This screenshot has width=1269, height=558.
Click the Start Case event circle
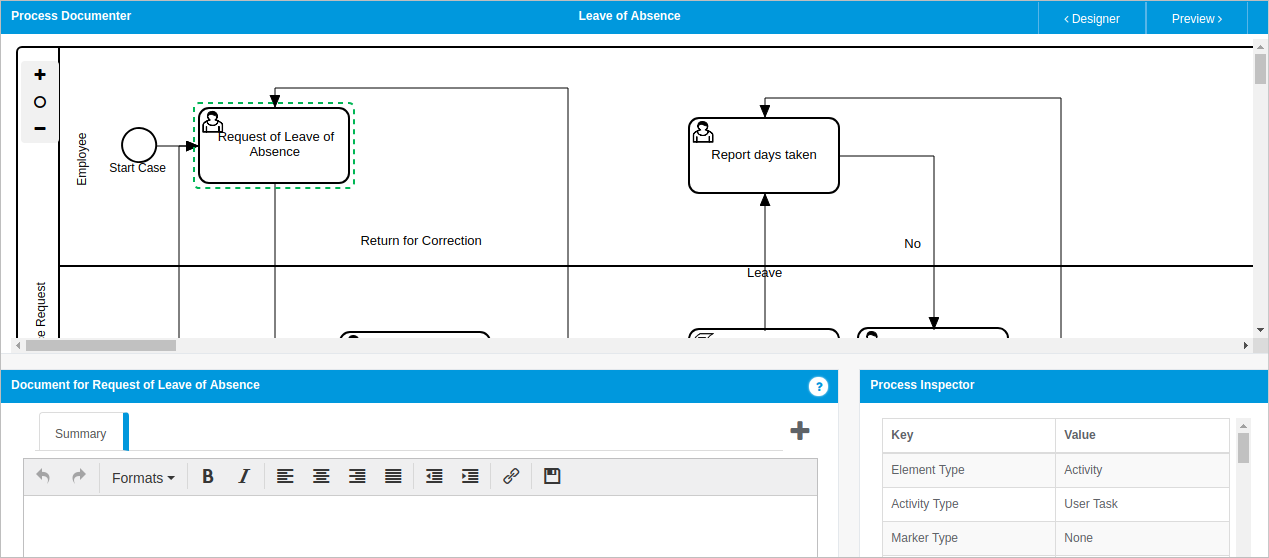(139, 144)
